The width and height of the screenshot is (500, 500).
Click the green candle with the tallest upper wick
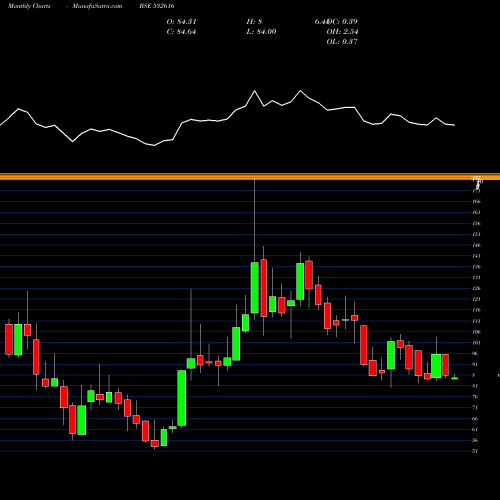click(255, 287)
